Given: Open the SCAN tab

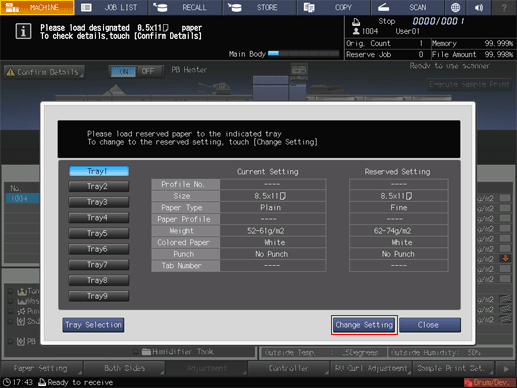Looking at the screenshot, I should click(x=407, y=7).
